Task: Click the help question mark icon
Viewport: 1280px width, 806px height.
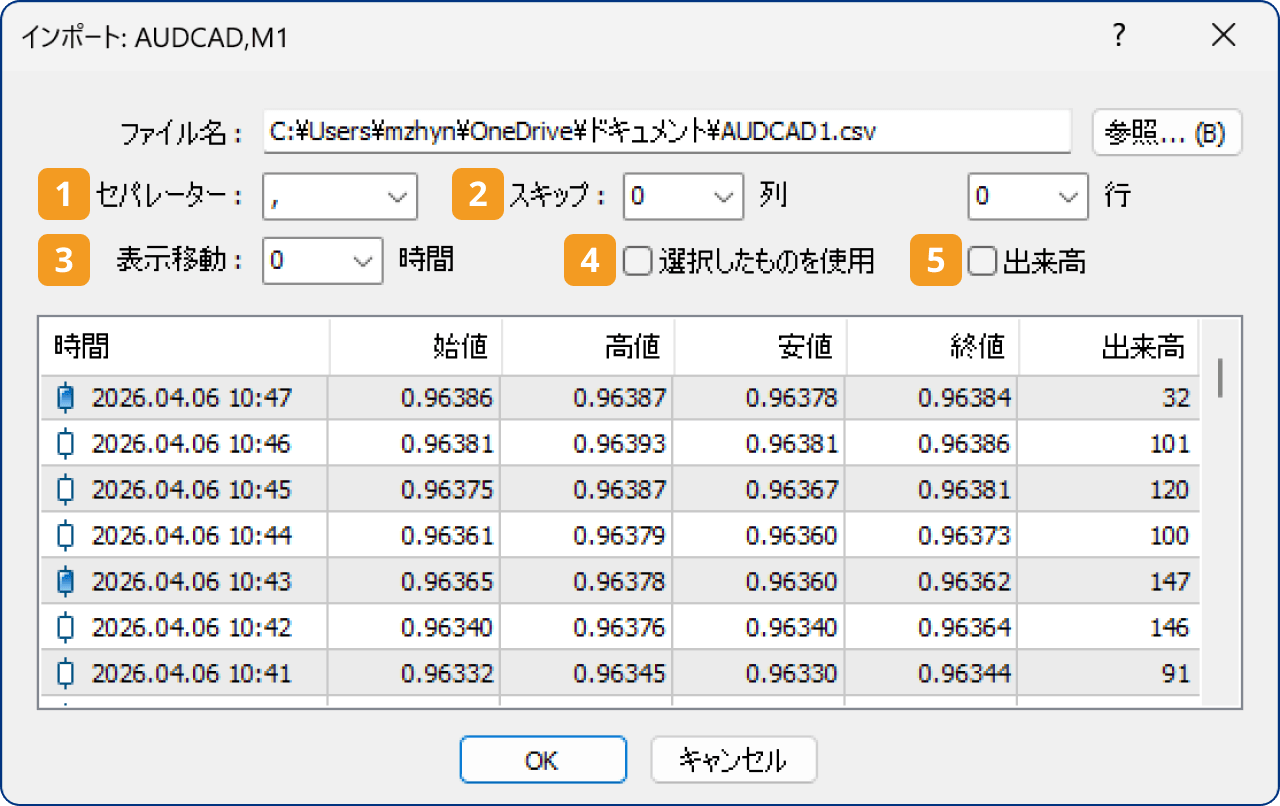Action: (x=1119, y=35)
